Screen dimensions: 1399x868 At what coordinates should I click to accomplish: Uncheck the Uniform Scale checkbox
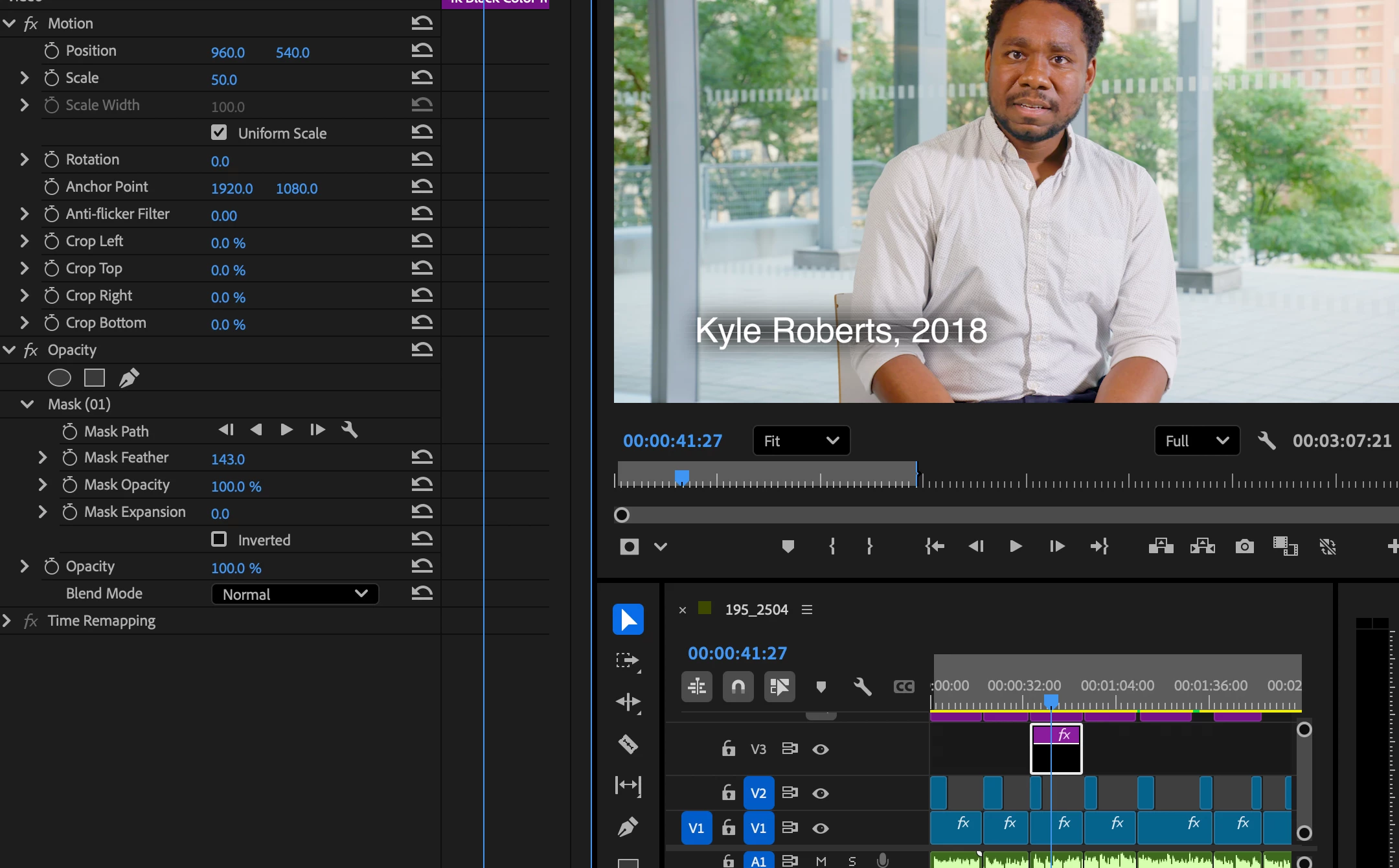pos(219,133)
